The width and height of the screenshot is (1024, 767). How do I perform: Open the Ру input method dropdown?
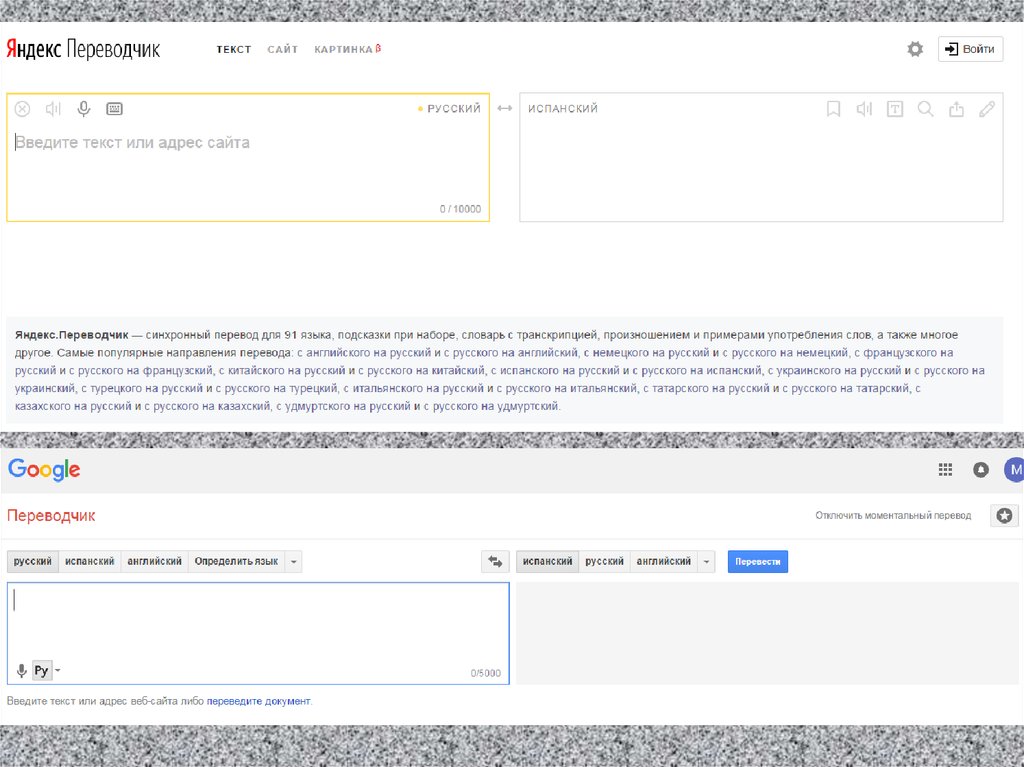58,671
